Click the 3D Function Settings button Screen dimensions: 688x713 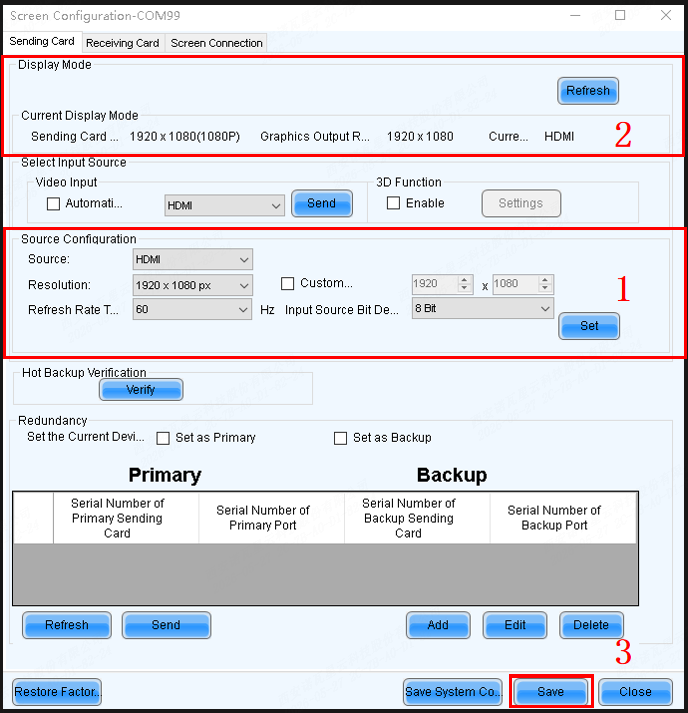521,203
